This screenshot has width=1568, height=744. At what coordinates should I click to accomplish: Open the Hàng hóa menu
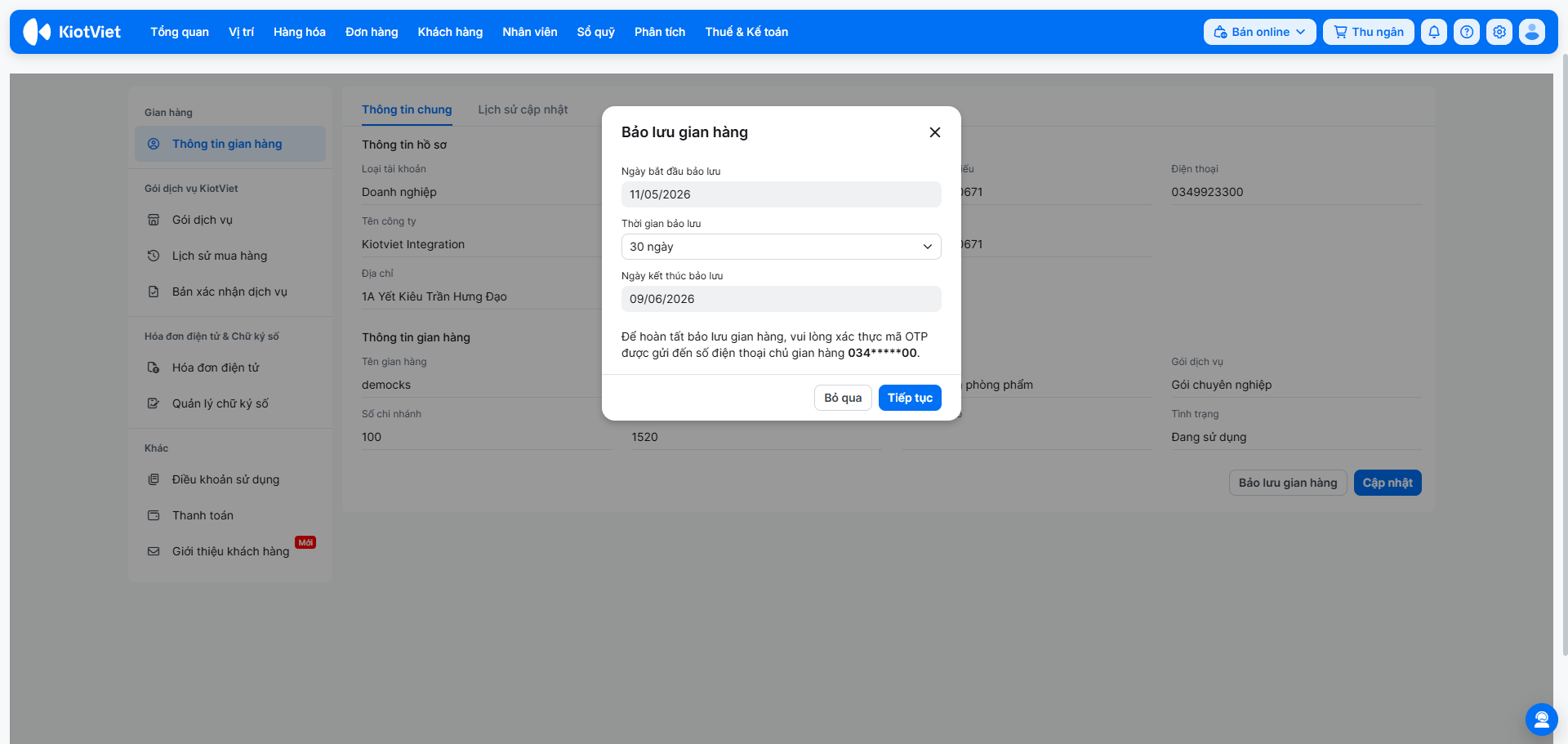pos(300,32)
